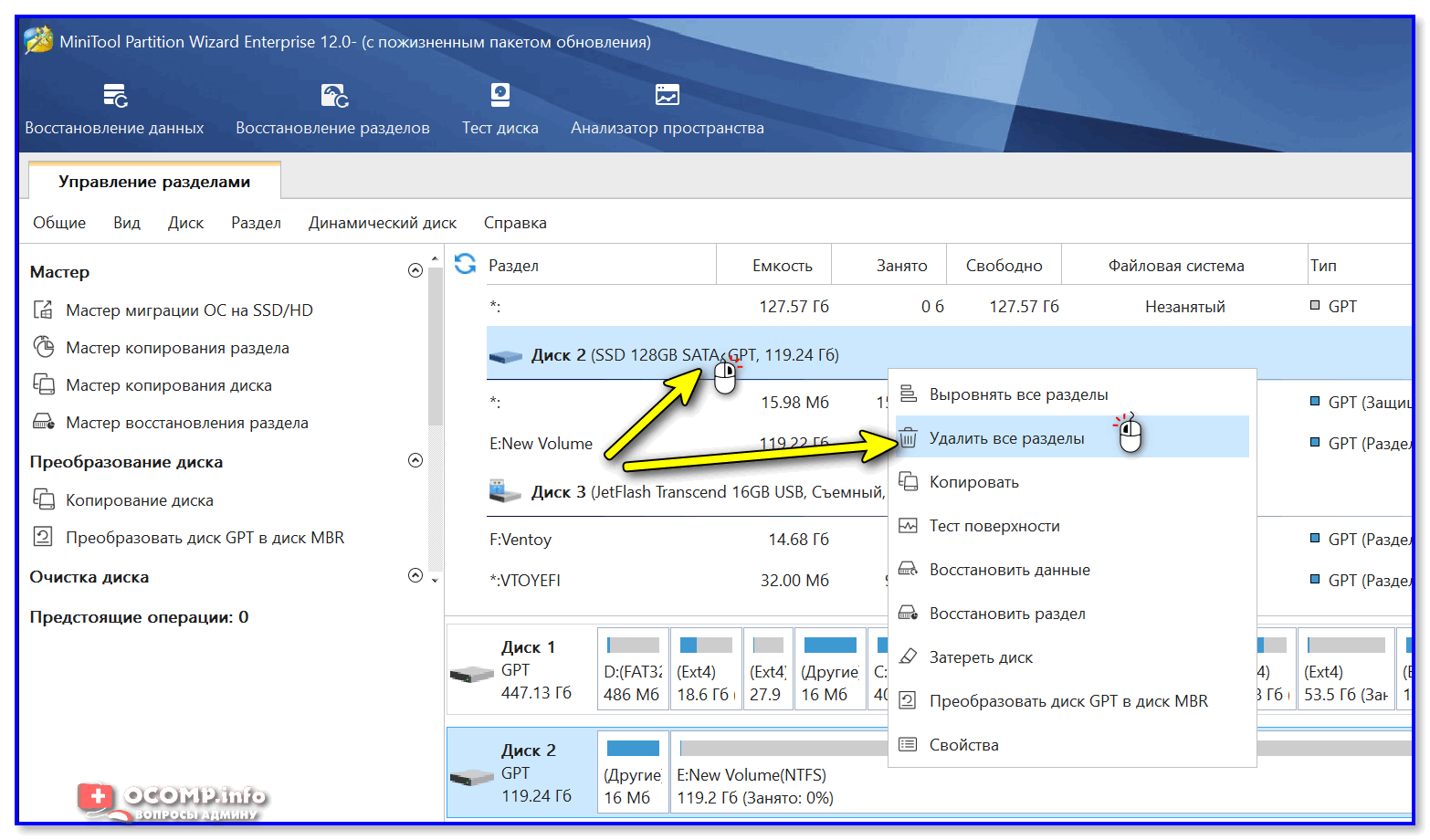
Task: Select the *:VTOYEFI partition row
Action: pyautogui.click(x=687, y=581)
